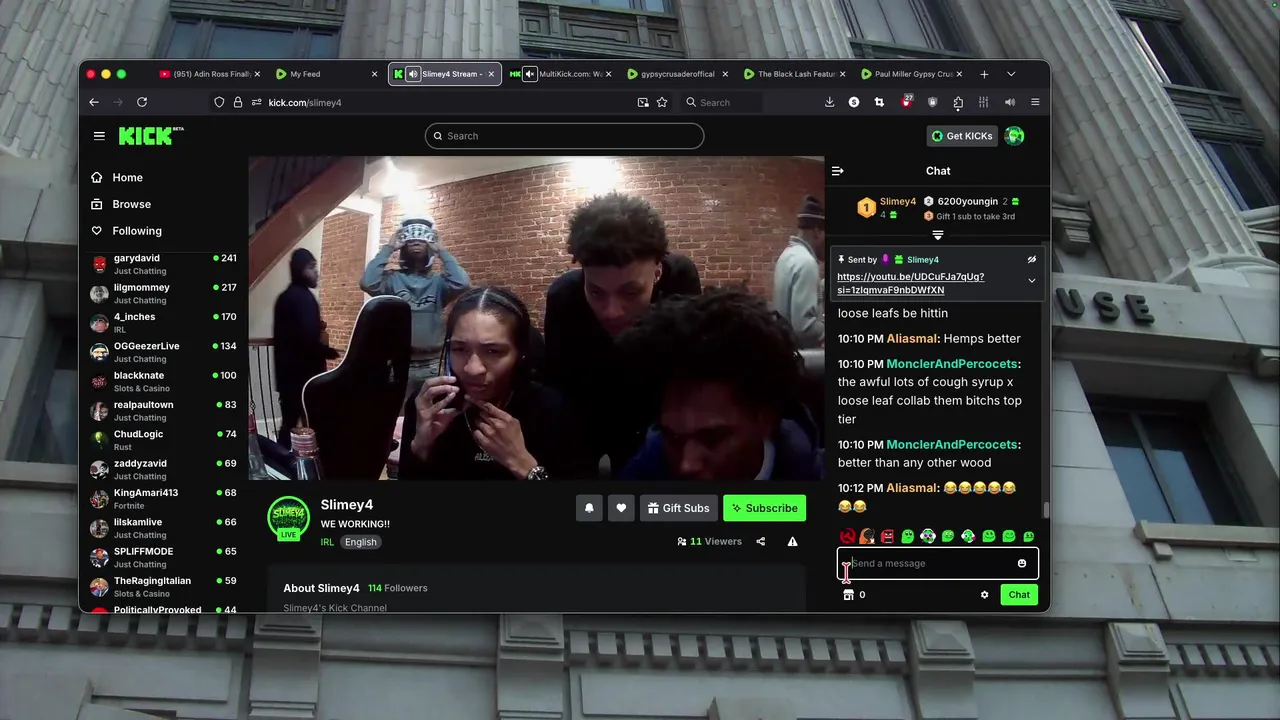Open TheRagingItalian's channel
Viewport: 1280px width, 720px height.
(x=164, y=587)
